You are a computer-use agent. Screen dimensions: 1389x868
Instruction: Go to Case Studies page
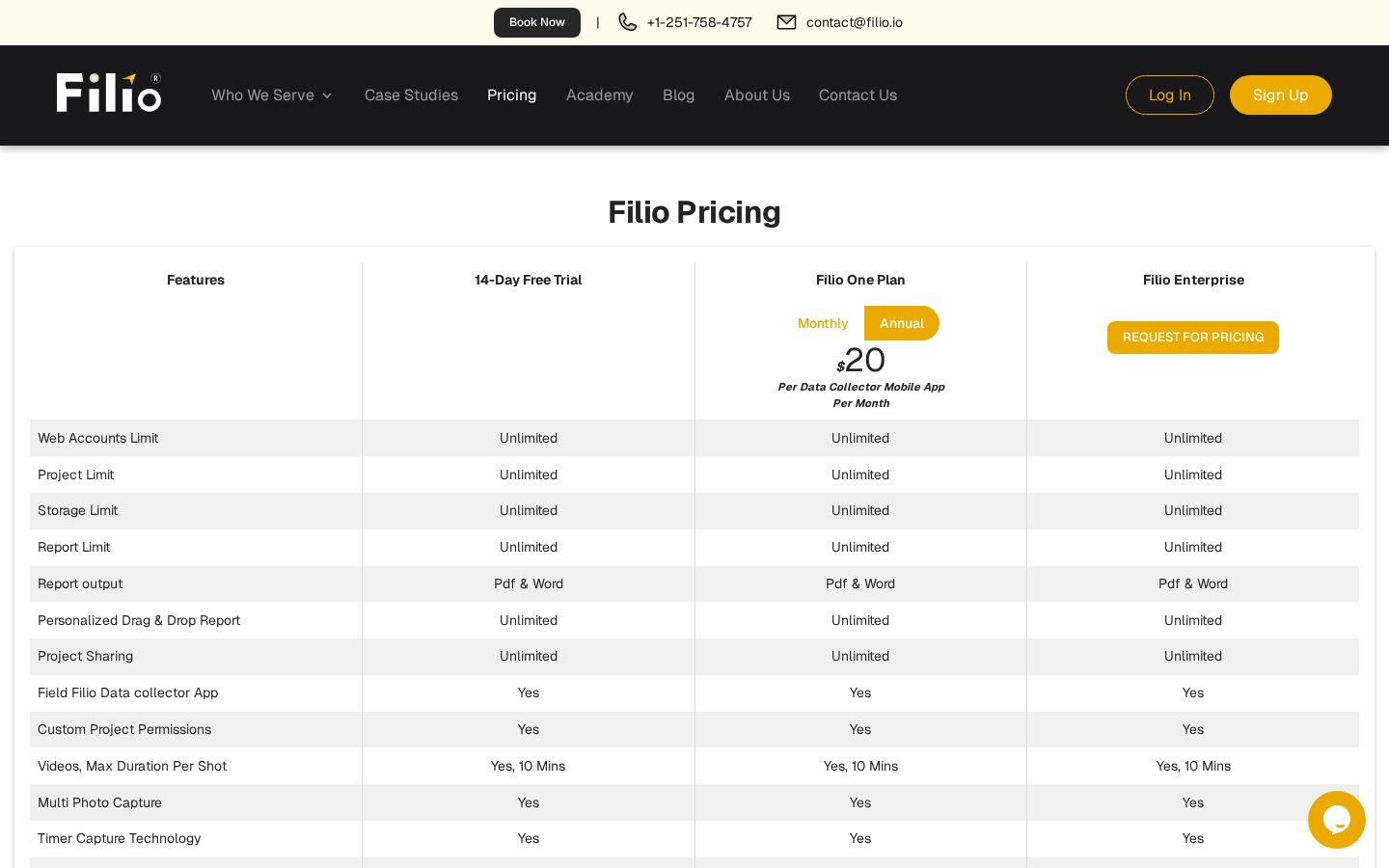(411, 95)
